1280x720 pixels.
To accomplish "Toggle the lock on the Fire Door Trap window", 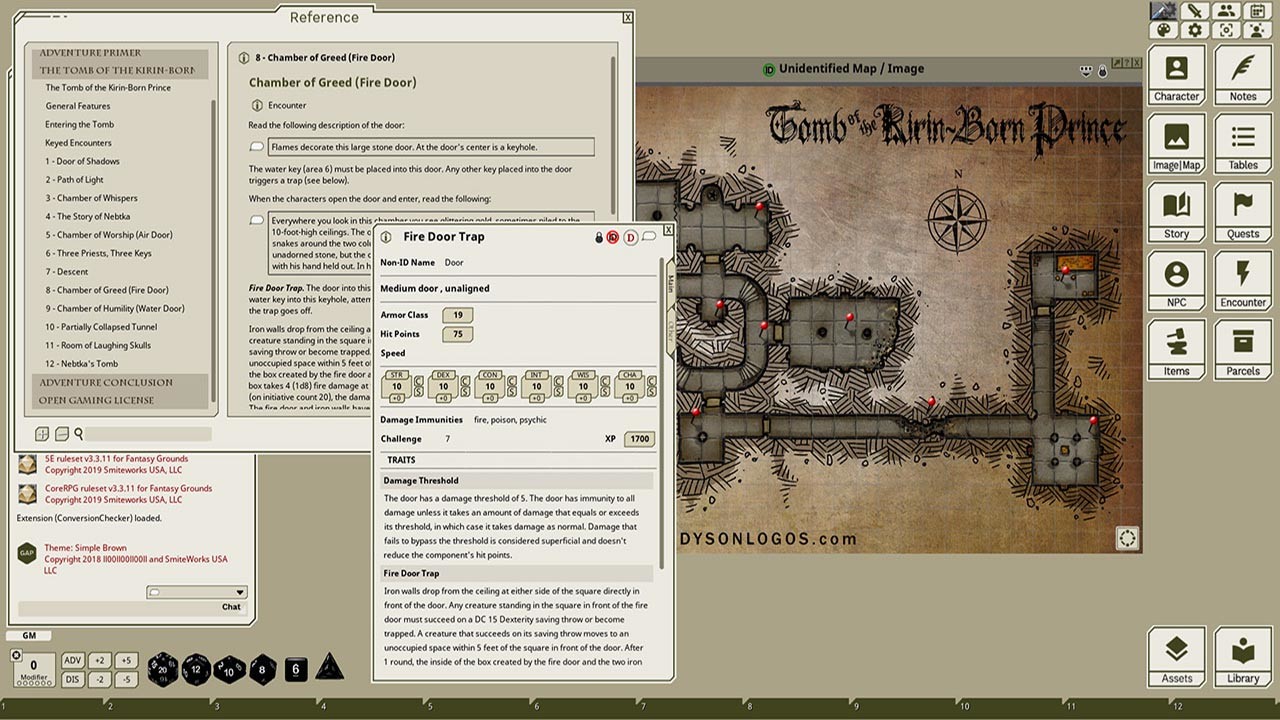I will [x=599, y=238].
